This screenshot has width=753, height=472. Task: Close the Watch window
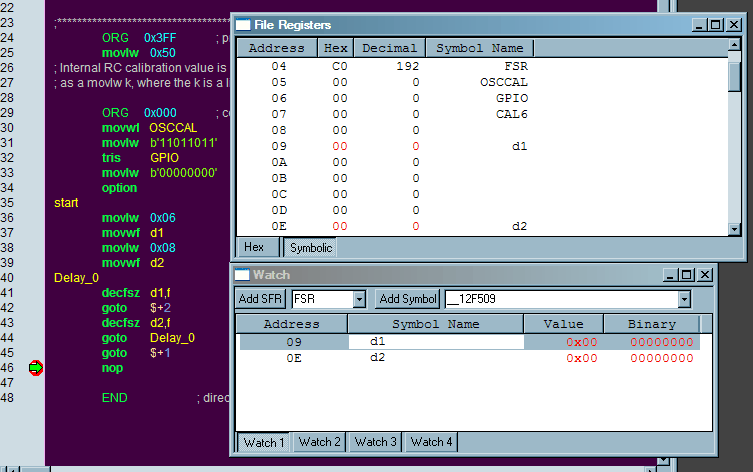pos(704,275)
